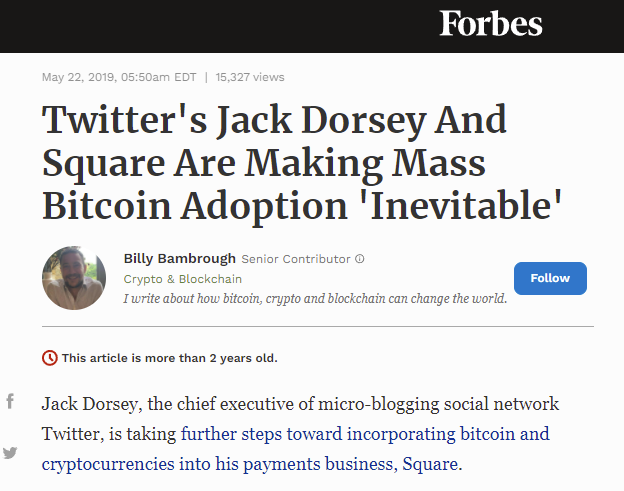The image size is (624, 491).
Task: Open the Crypto & Blockchain category
Action: pyautogui.click(x=183, y=279)
